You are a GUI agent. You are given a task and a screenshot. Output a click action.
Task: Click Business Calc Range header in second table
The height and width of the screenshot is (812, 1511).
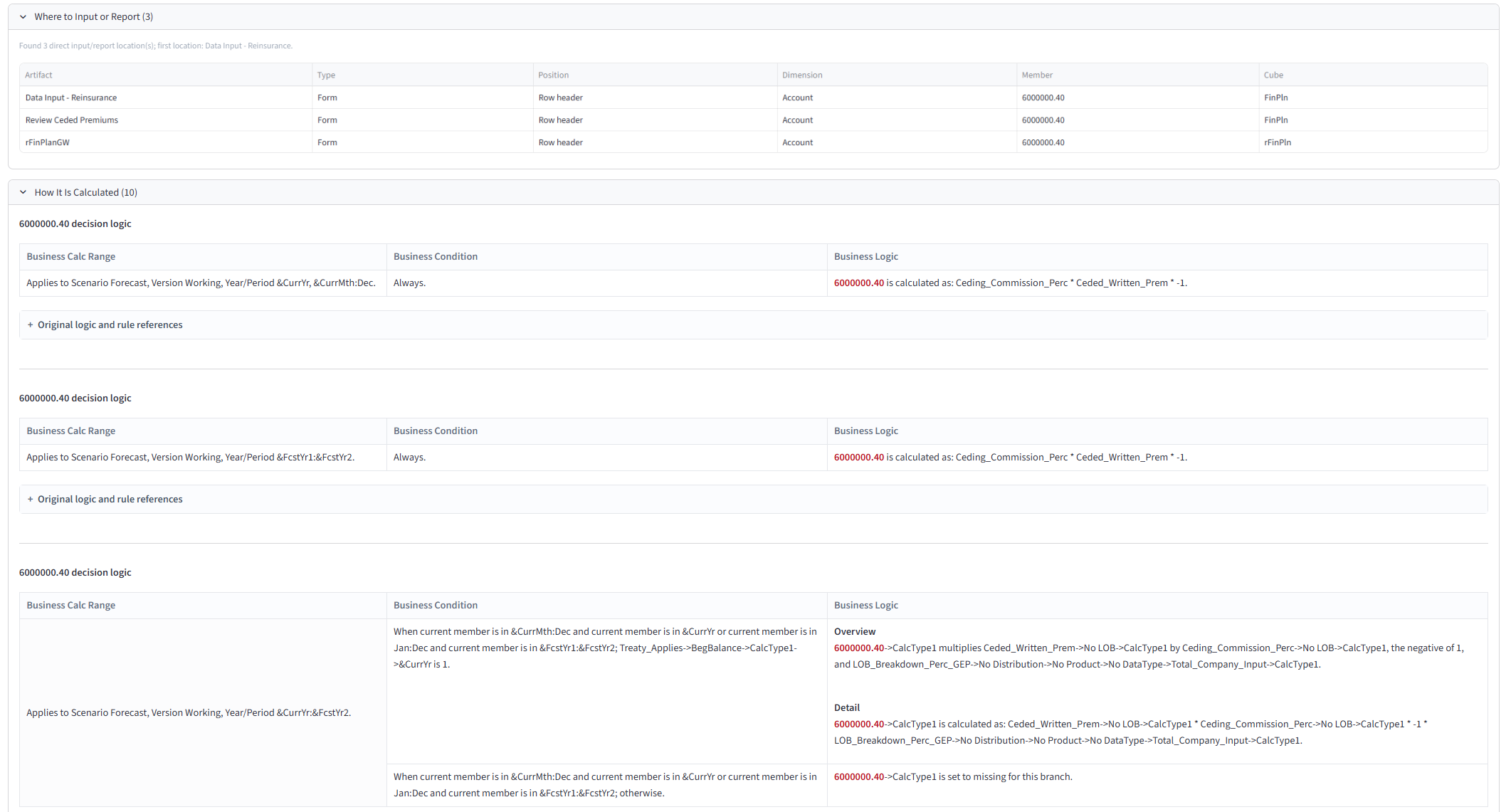[x=71, y=431]
